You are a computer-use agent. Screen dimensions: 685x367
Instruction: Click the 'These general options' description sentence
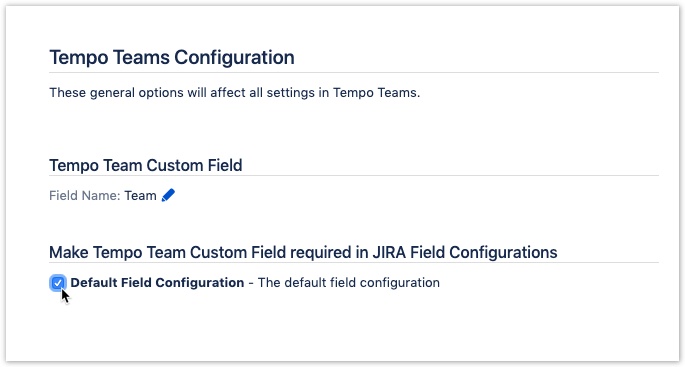(x=235, y=93)
